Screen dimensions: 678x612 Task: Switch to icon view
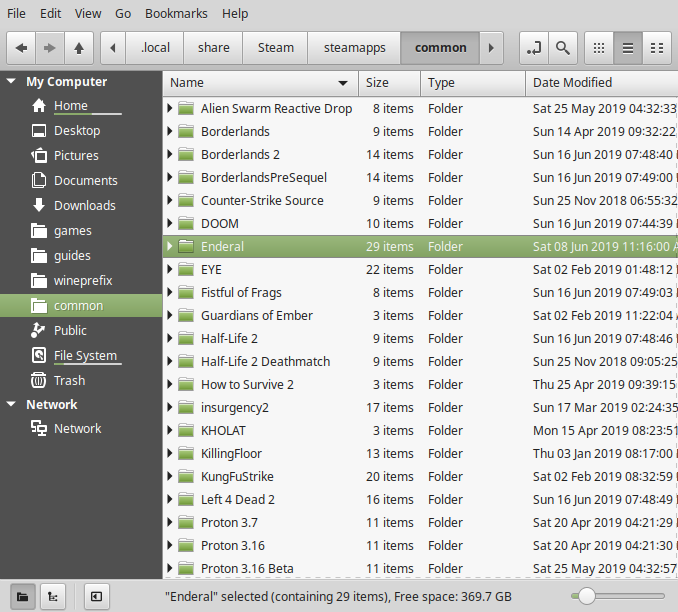tap(599, 48)
